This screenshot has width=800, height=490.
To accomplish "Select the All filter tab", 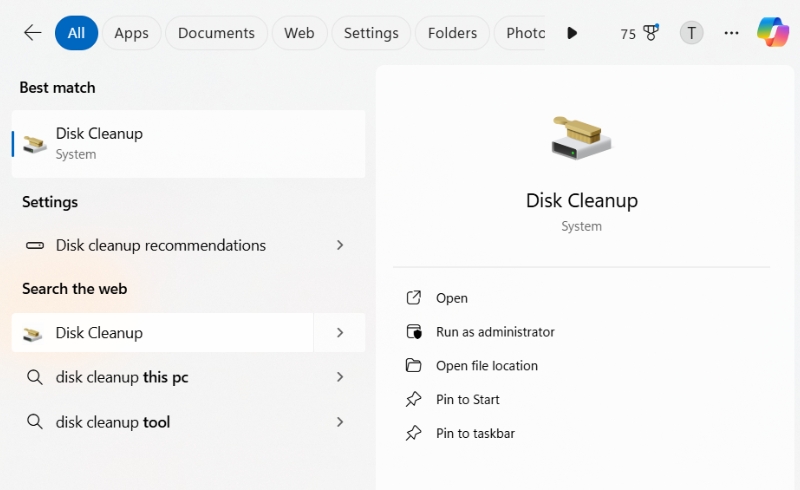I will [76, 33].
